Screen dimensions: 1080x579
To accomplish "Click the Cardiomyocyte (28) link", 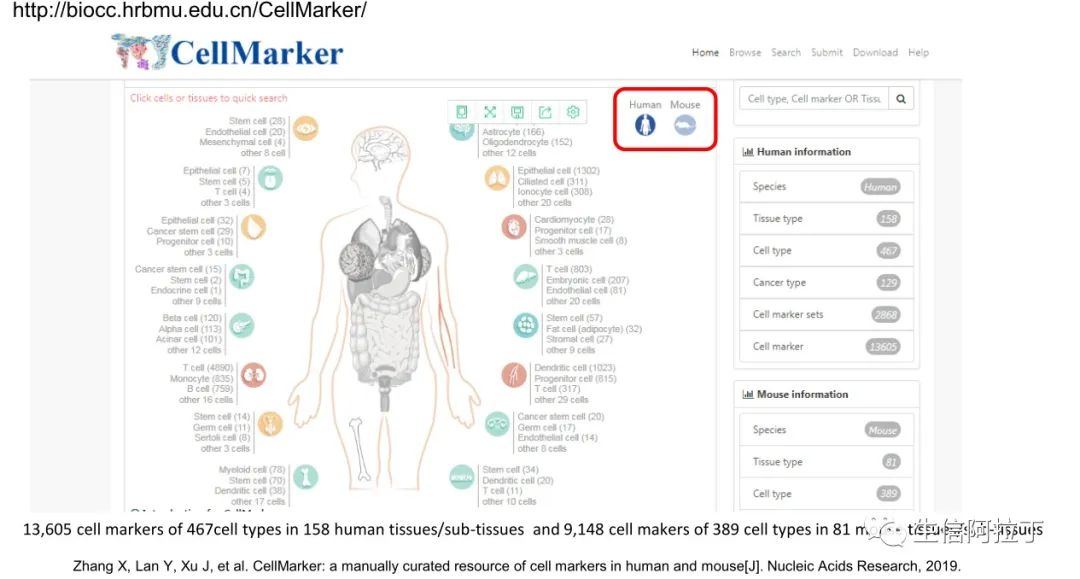I will coord(574,219).
